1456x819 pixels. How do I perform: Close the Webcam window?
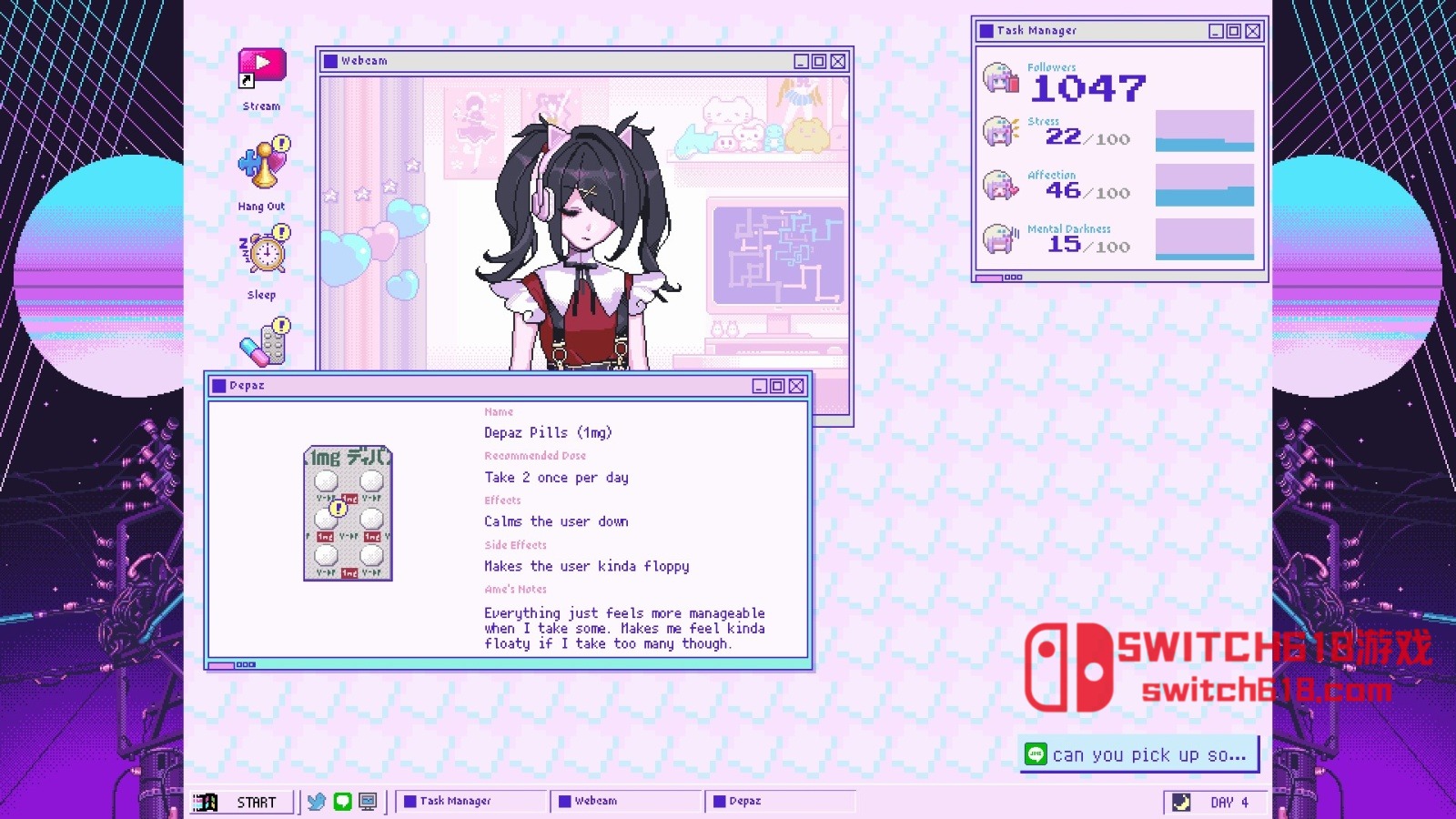pos(838,61)
